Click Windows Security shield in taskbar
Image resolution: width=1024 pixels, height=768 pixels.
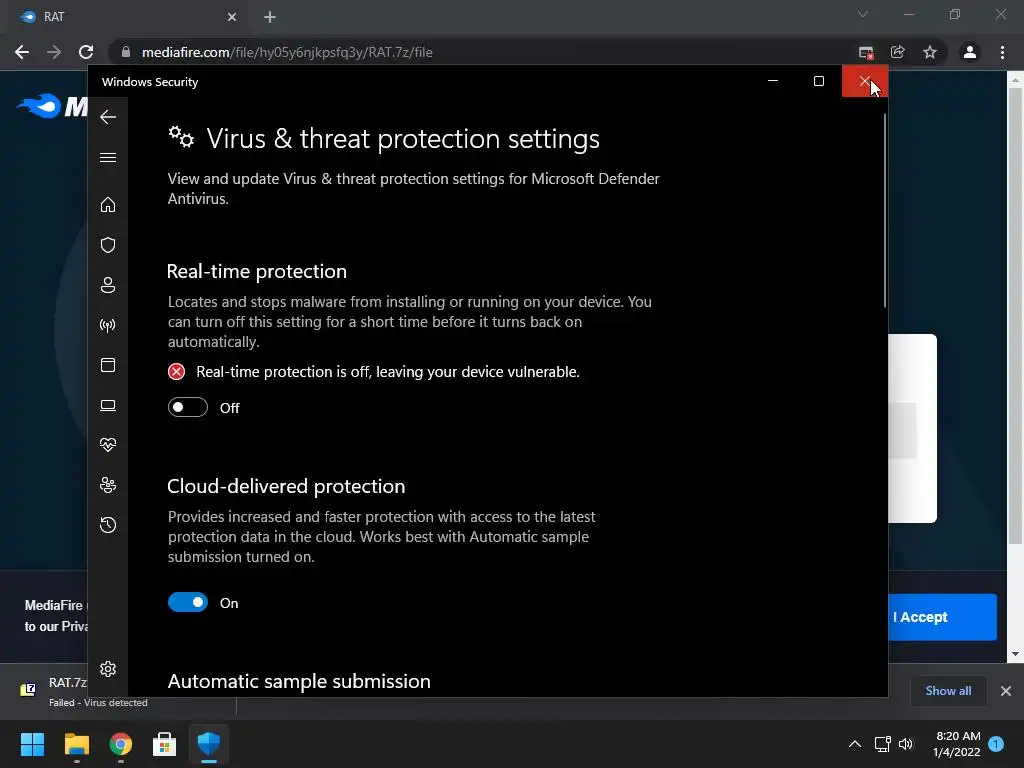pyautogui.click(x=209, y=744)
